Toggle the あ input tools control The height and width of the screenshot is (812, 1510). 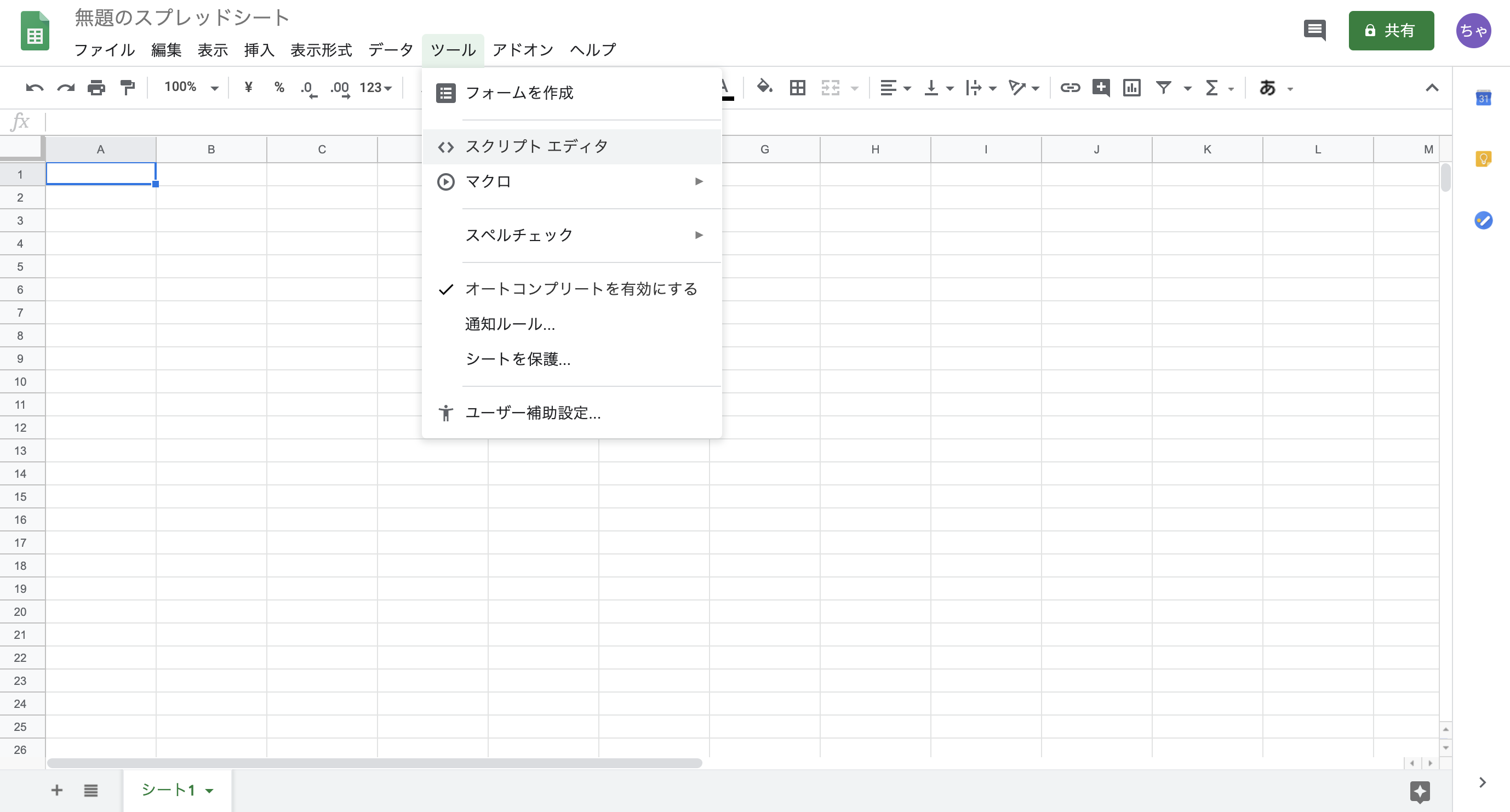(1267, 88)
